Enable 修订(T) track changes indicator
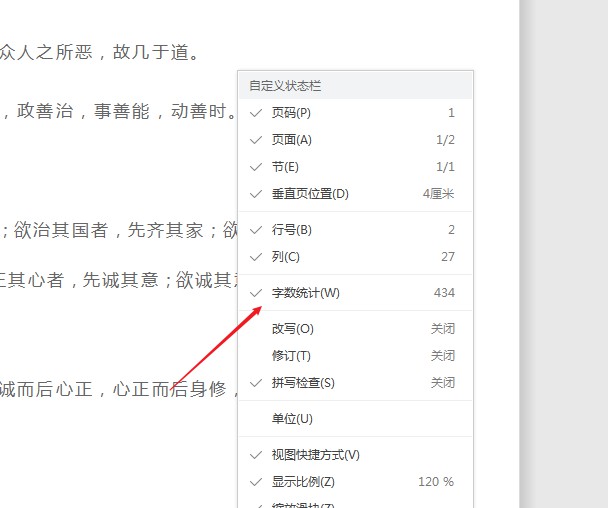 (355, 356)
